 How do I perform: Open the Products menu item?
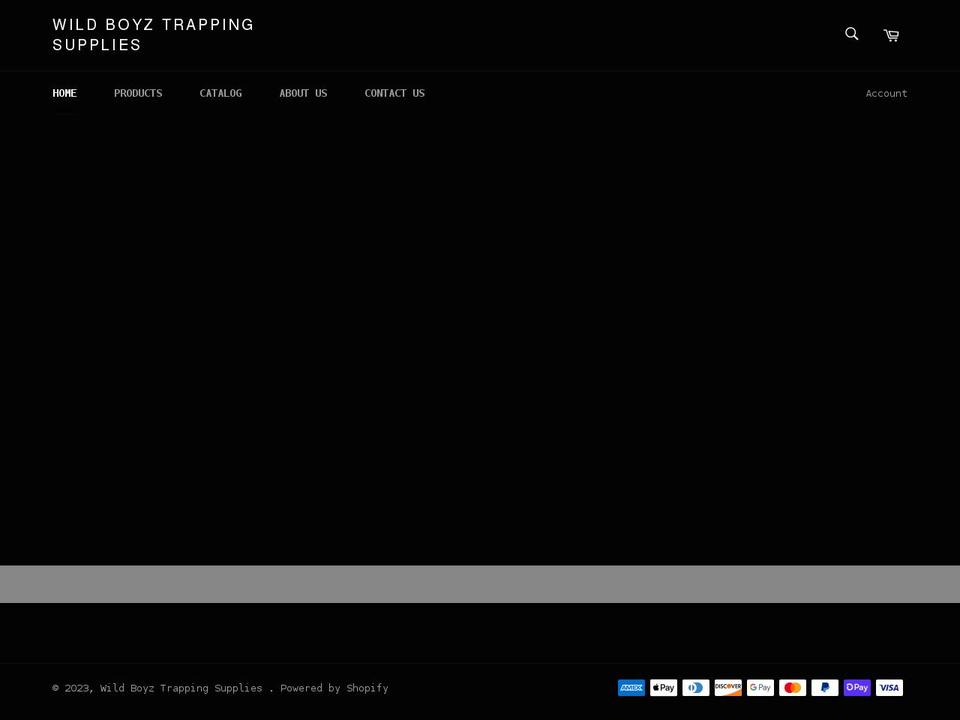coord(138,93)
